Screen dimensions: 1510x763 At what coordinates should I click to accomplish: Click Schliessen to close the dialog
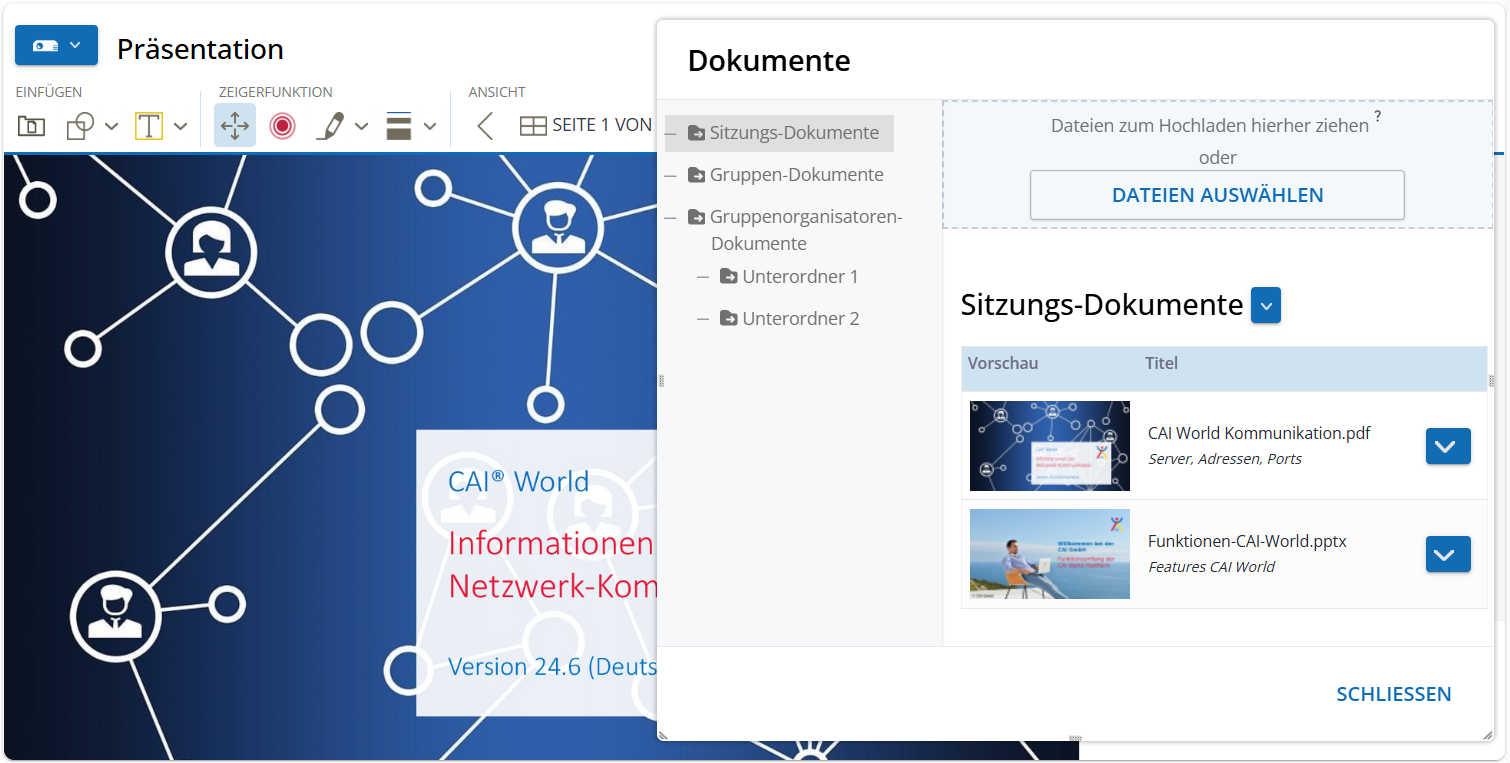coord(1393,694)
